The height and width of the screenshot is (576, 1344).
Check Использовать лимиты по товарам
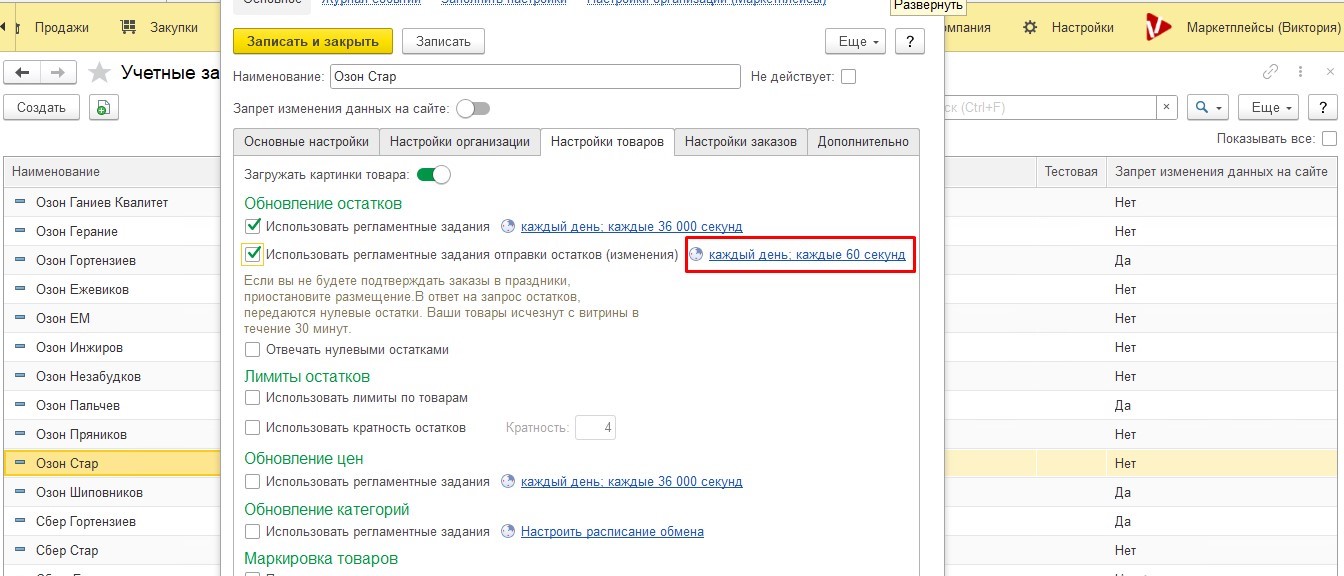click(253, 397)
